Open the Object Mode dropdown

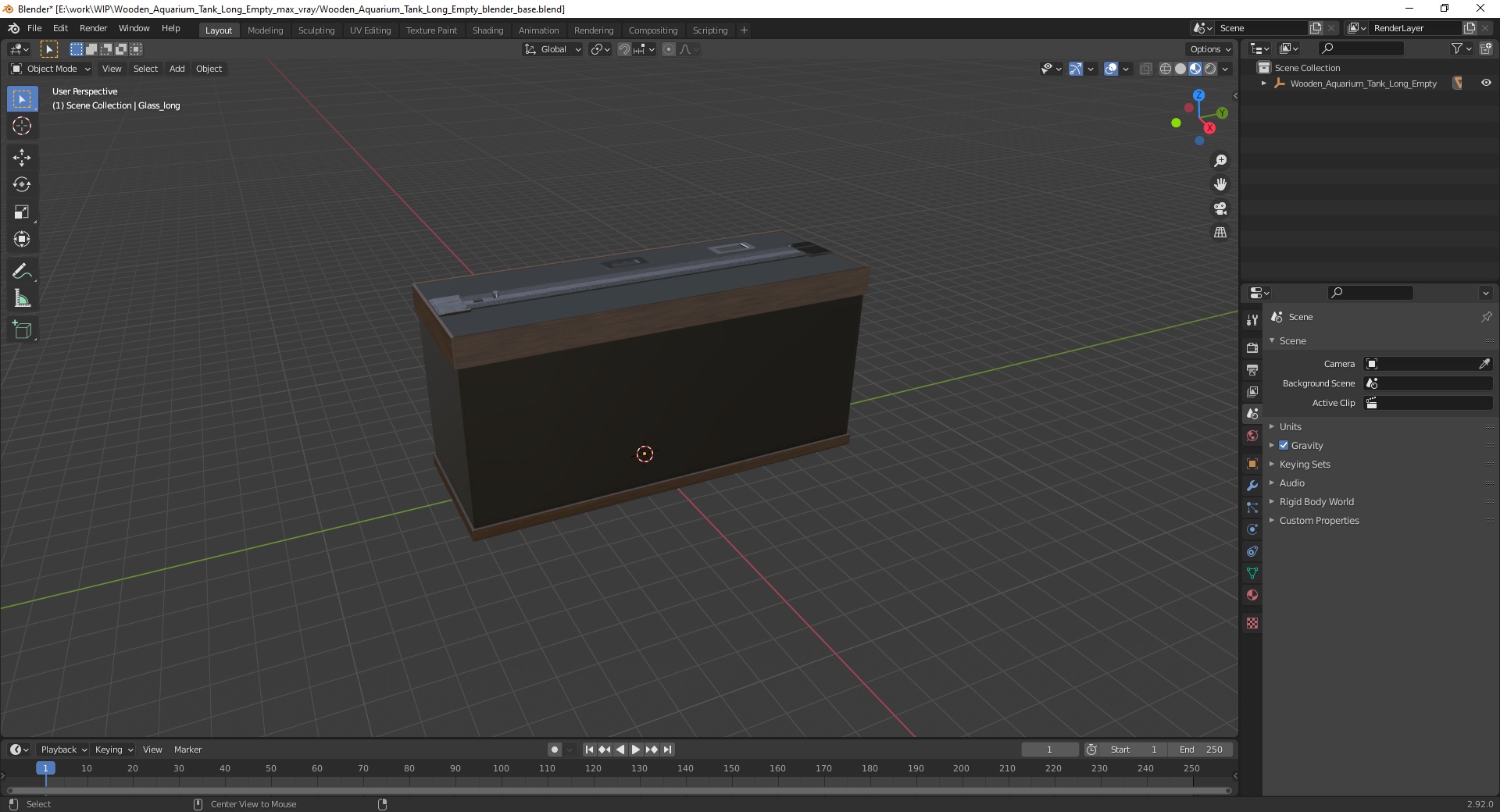click(51, 69)
